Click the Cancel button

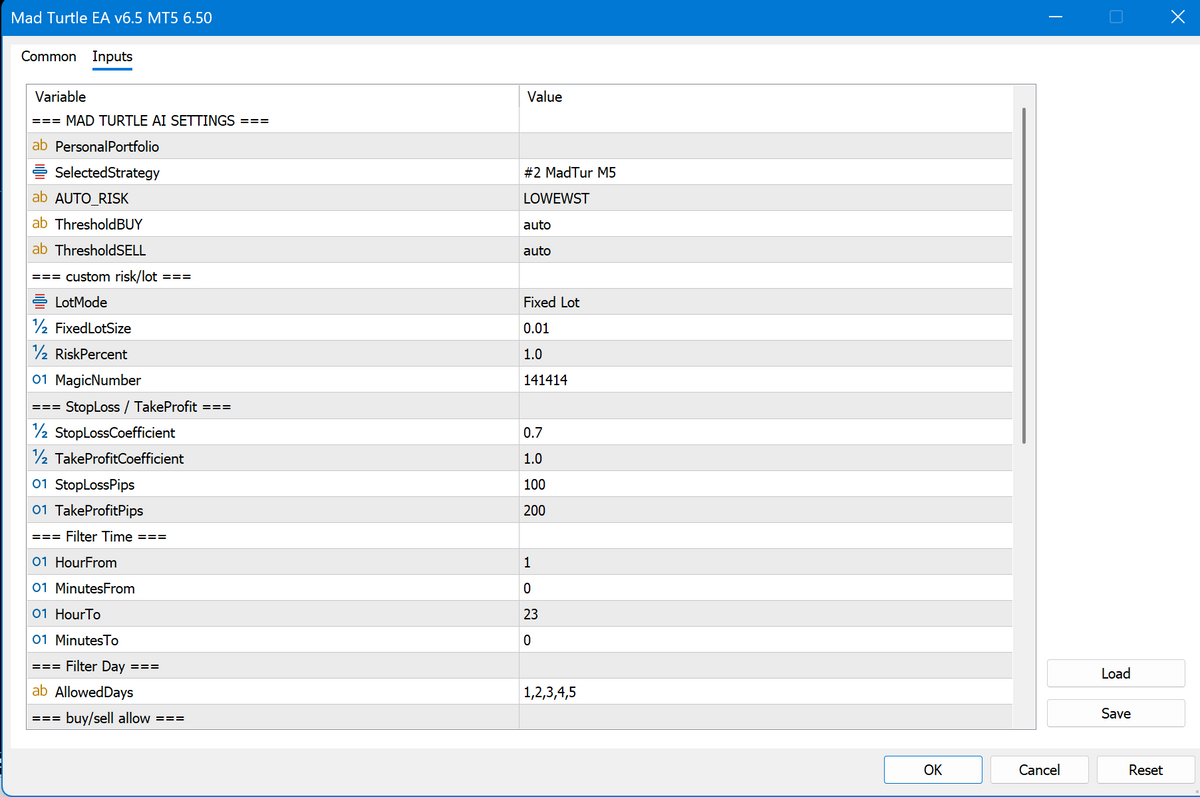[x=1039, y=770]
